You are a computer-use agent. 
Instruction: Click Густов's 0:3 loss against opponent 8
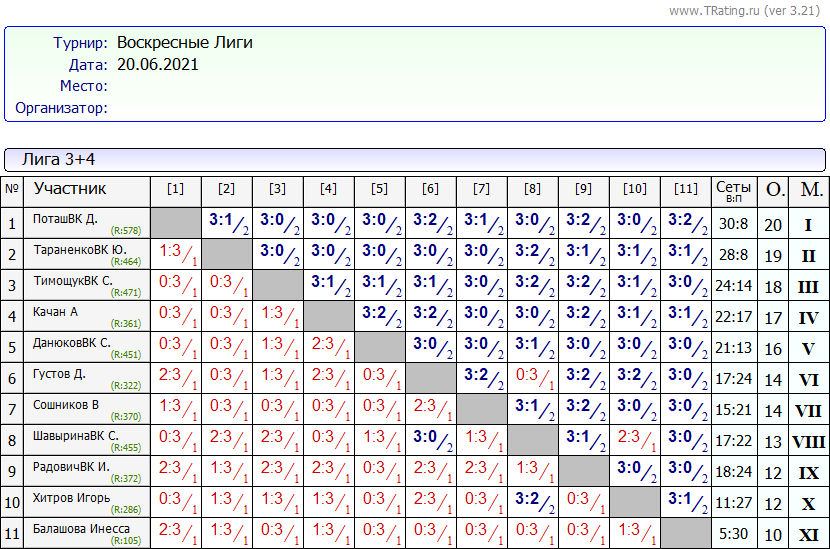(532, 378)
